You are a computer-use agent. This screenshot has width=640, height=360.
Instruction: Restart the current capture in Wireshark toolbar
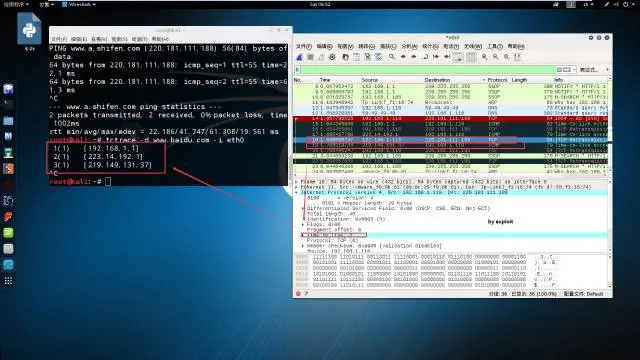tap(322, 57)
